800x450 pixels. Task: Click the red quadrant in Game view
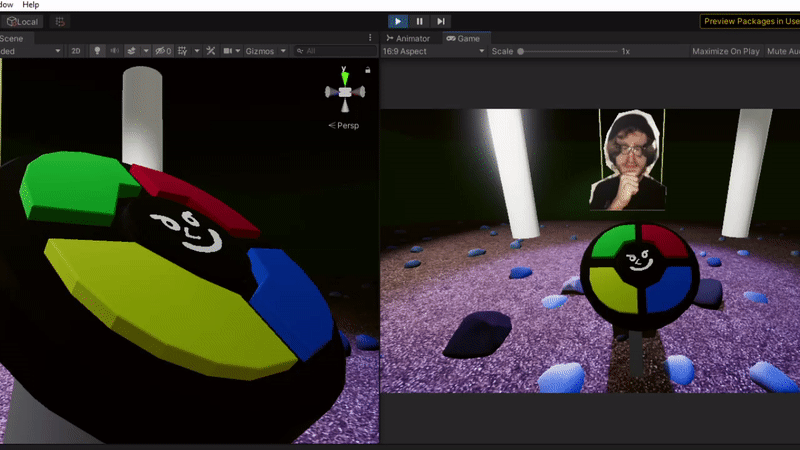coord(665,241)
